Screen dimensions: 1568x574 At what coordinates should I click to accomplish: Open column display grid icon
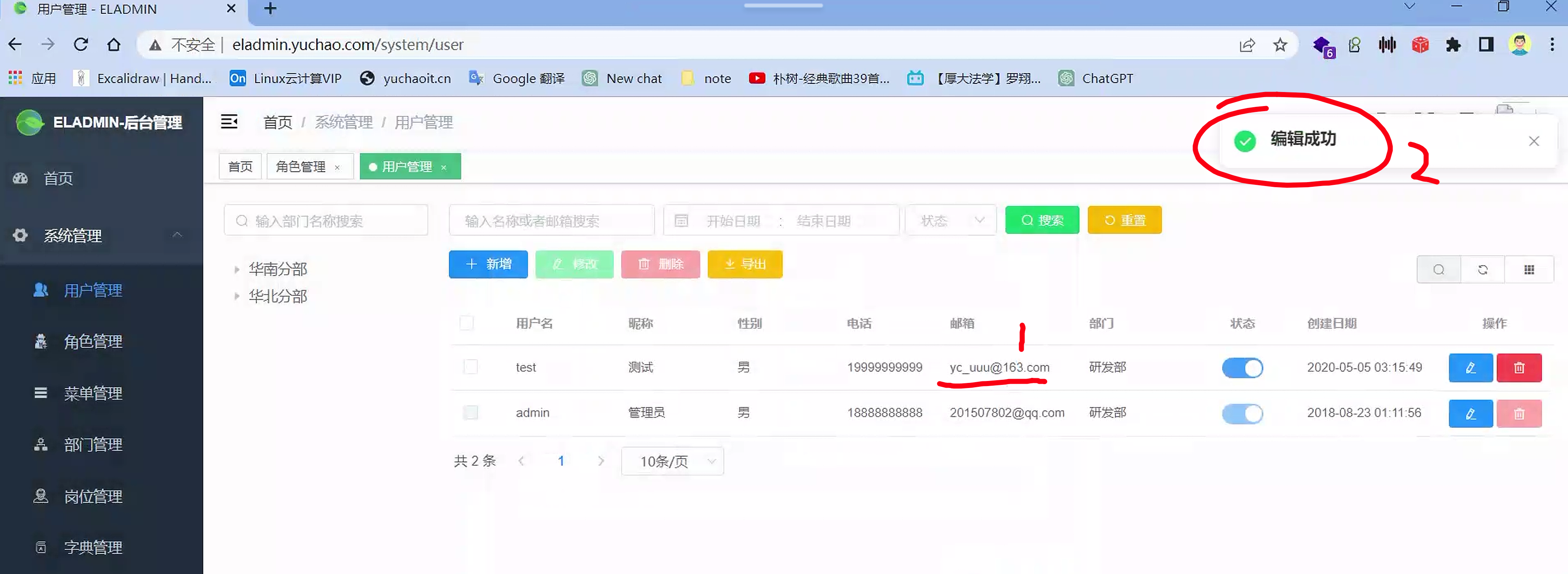click(x=1529, y=270)
